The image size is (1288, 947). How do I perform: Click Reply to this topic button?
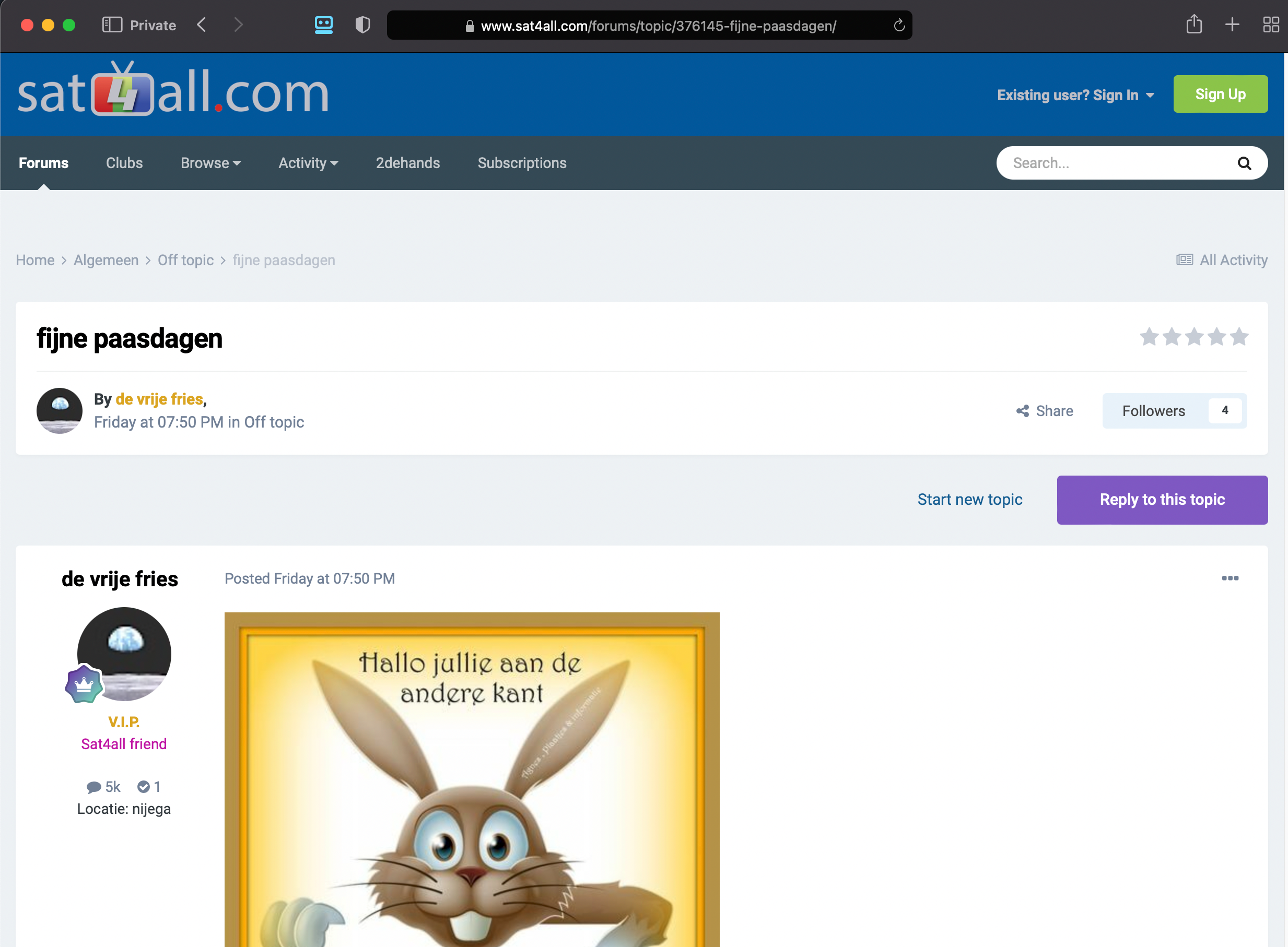coord(1162,500)
